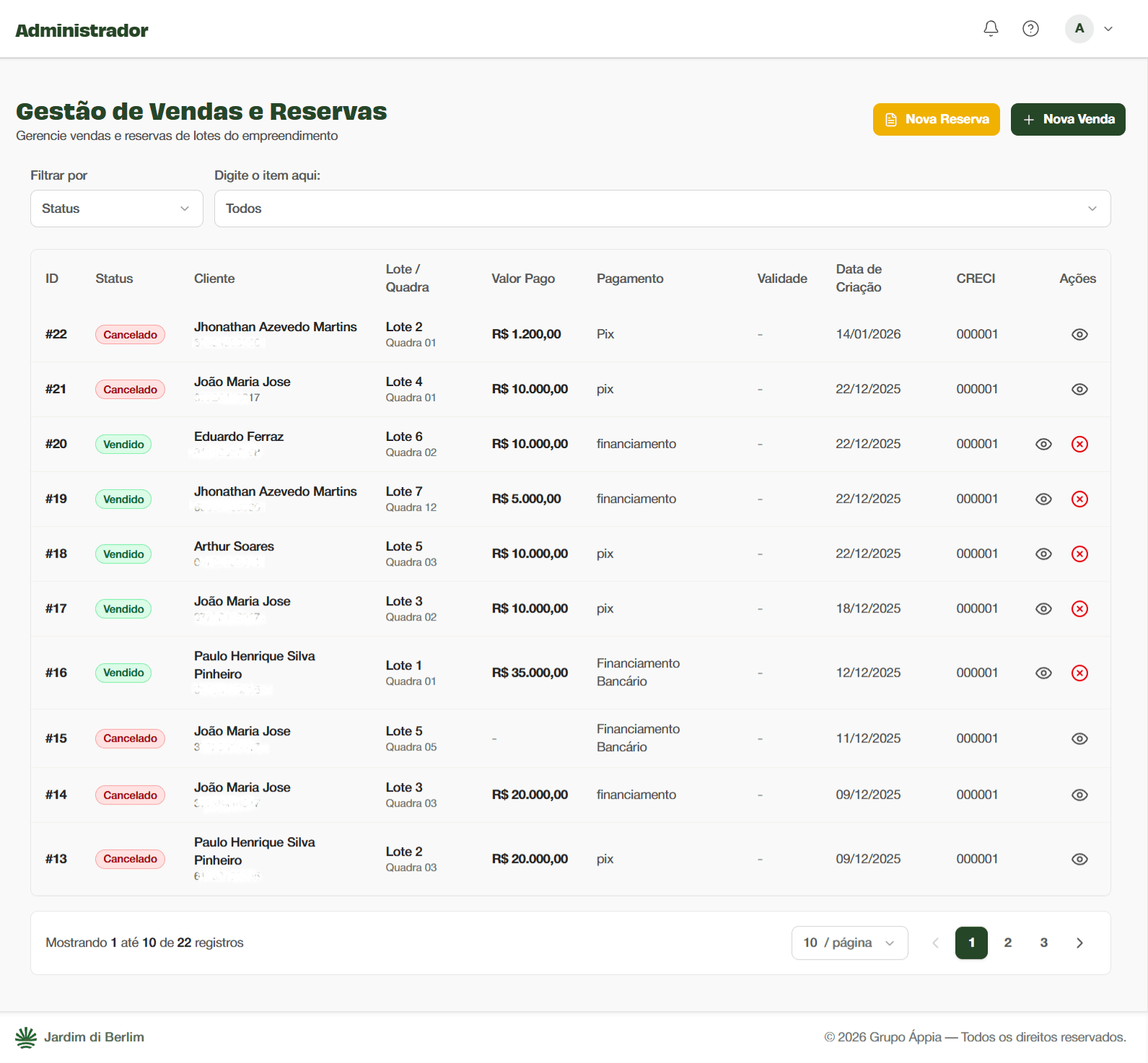Cancel sale #18 with red X

(x=1079, y=554)
